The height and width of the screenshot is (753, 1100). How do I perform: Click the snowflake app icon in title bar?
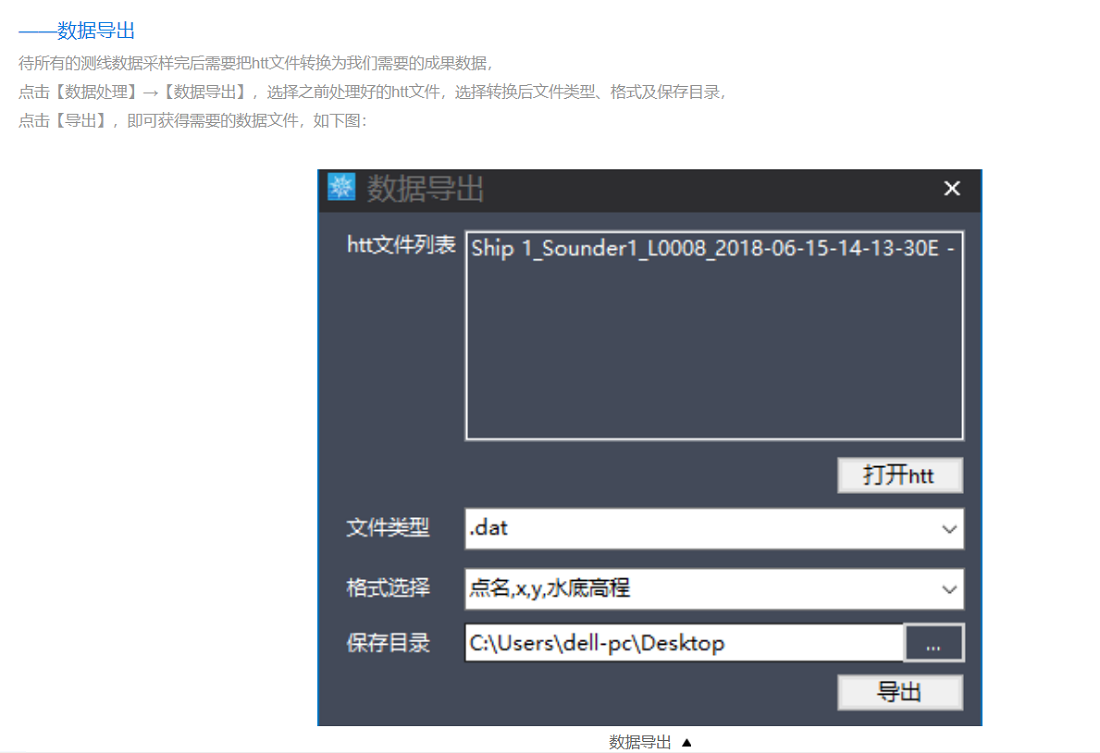(x=341, y=187)
